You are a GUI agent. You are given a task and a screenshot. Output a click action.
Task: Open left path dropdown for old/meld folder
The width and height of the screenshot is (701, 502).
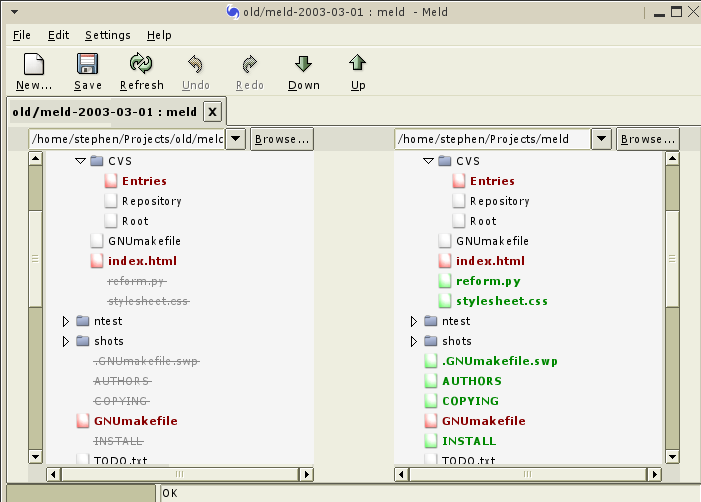[236, 139]
